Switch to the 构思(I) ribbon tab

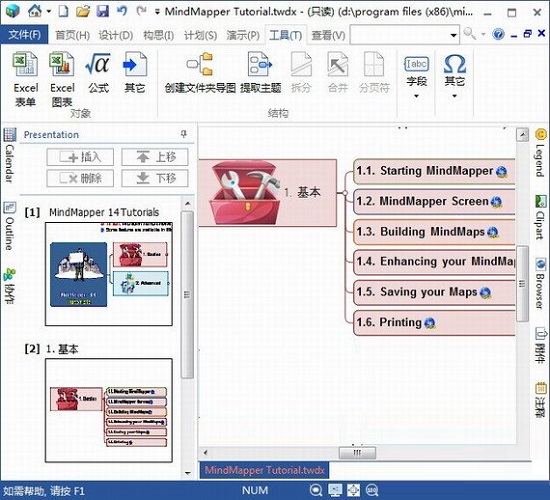[x=159, y=35]
